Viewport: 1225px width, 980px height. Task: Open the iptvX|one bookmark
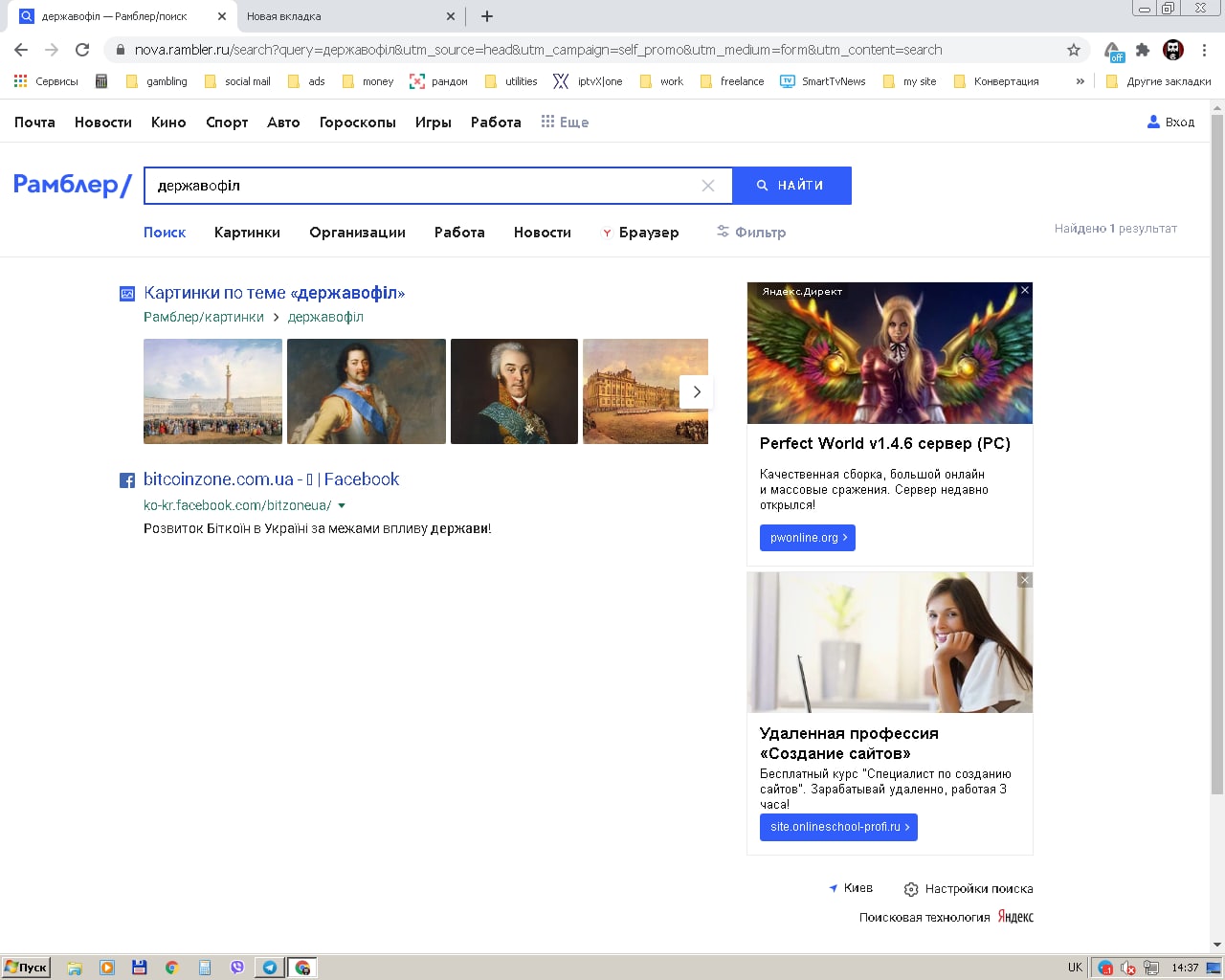click(588, 81)
